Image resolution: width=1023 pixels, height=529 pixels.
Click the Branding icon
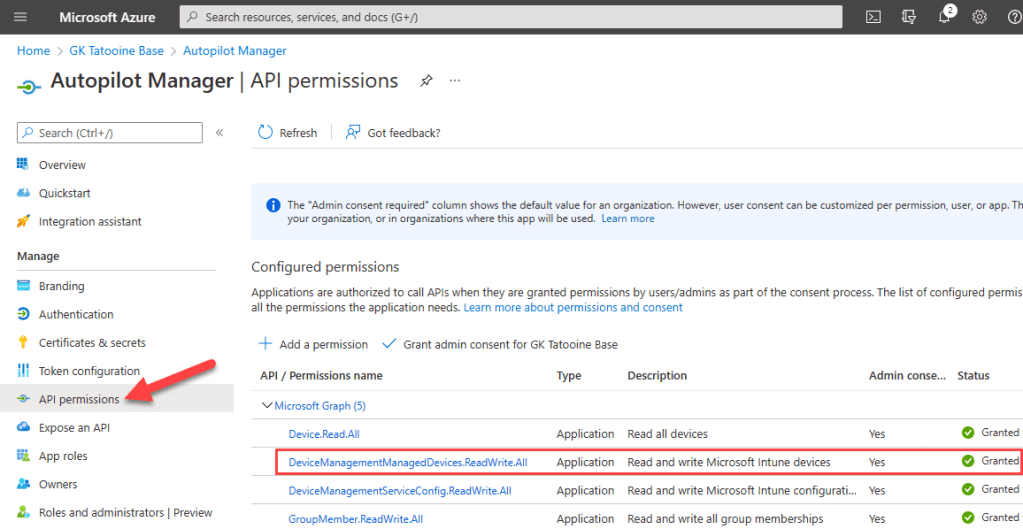23,286
